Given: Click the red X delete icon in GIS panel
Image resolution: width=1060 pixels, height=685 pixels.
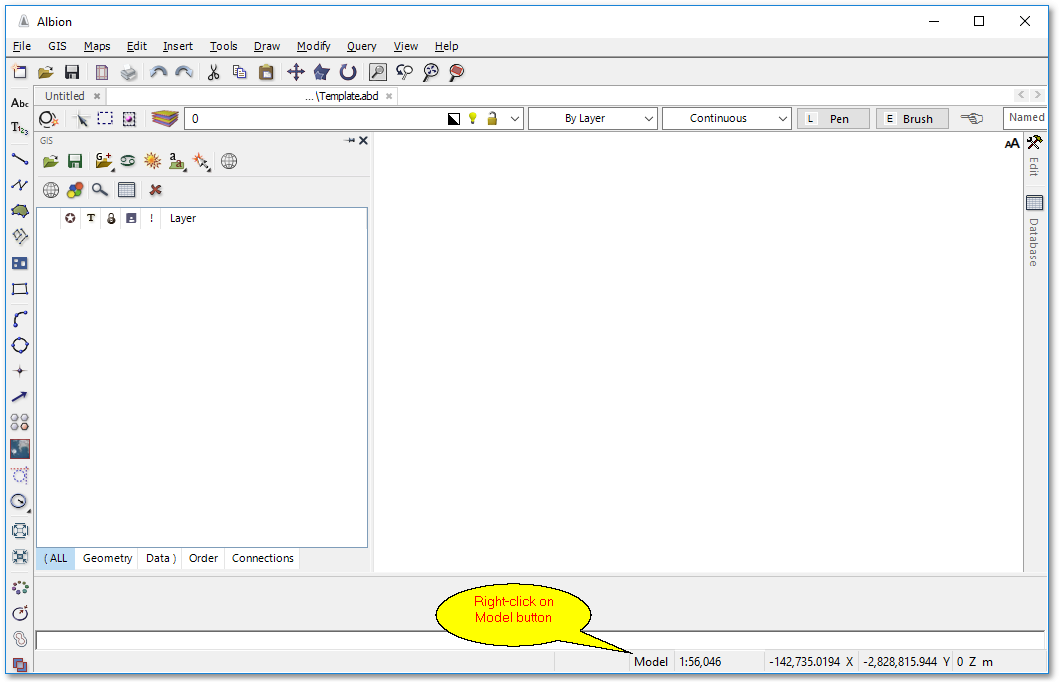Looking at the screenshot, I should pyautogui.click(x=155, y=190).
